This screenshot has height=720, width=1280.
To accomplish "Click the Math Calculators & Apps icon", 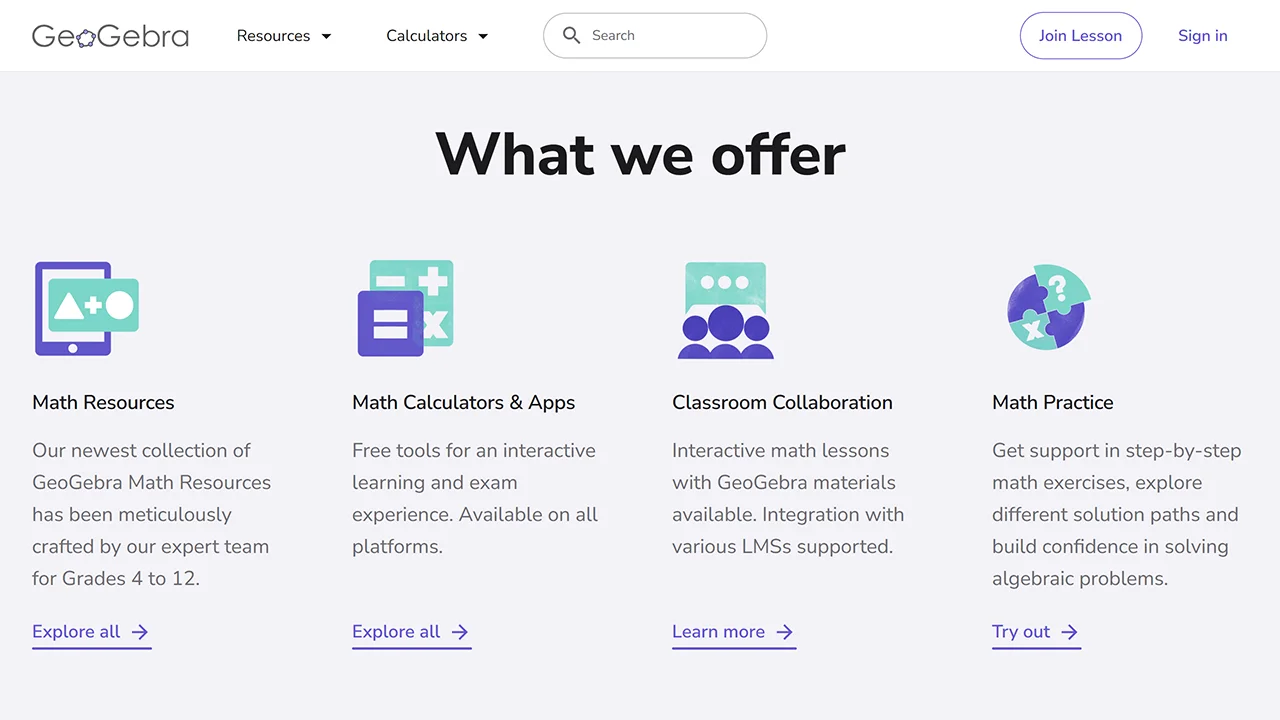I will click(406, 309).
